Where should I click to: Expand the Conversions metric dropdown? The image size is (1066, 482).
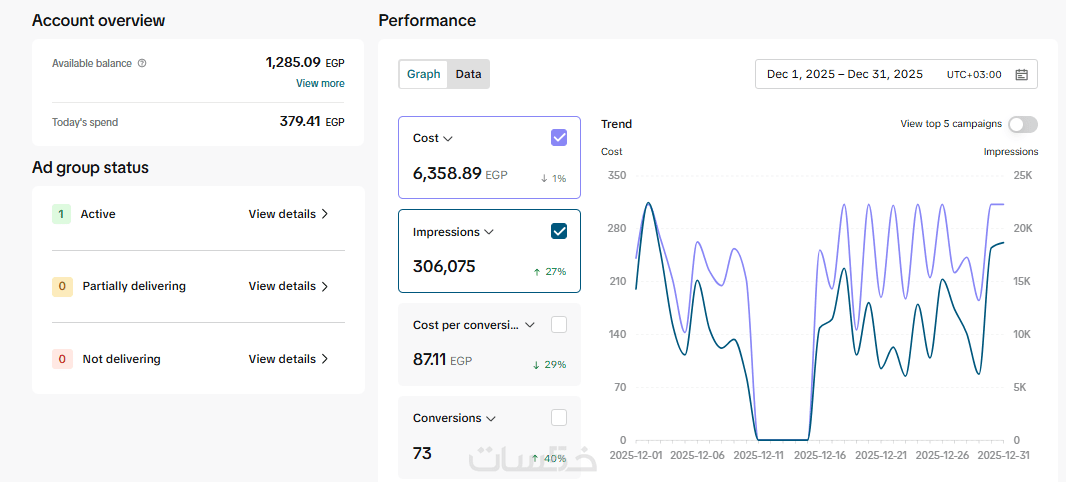pyautogui.click(x=491, y=418)
